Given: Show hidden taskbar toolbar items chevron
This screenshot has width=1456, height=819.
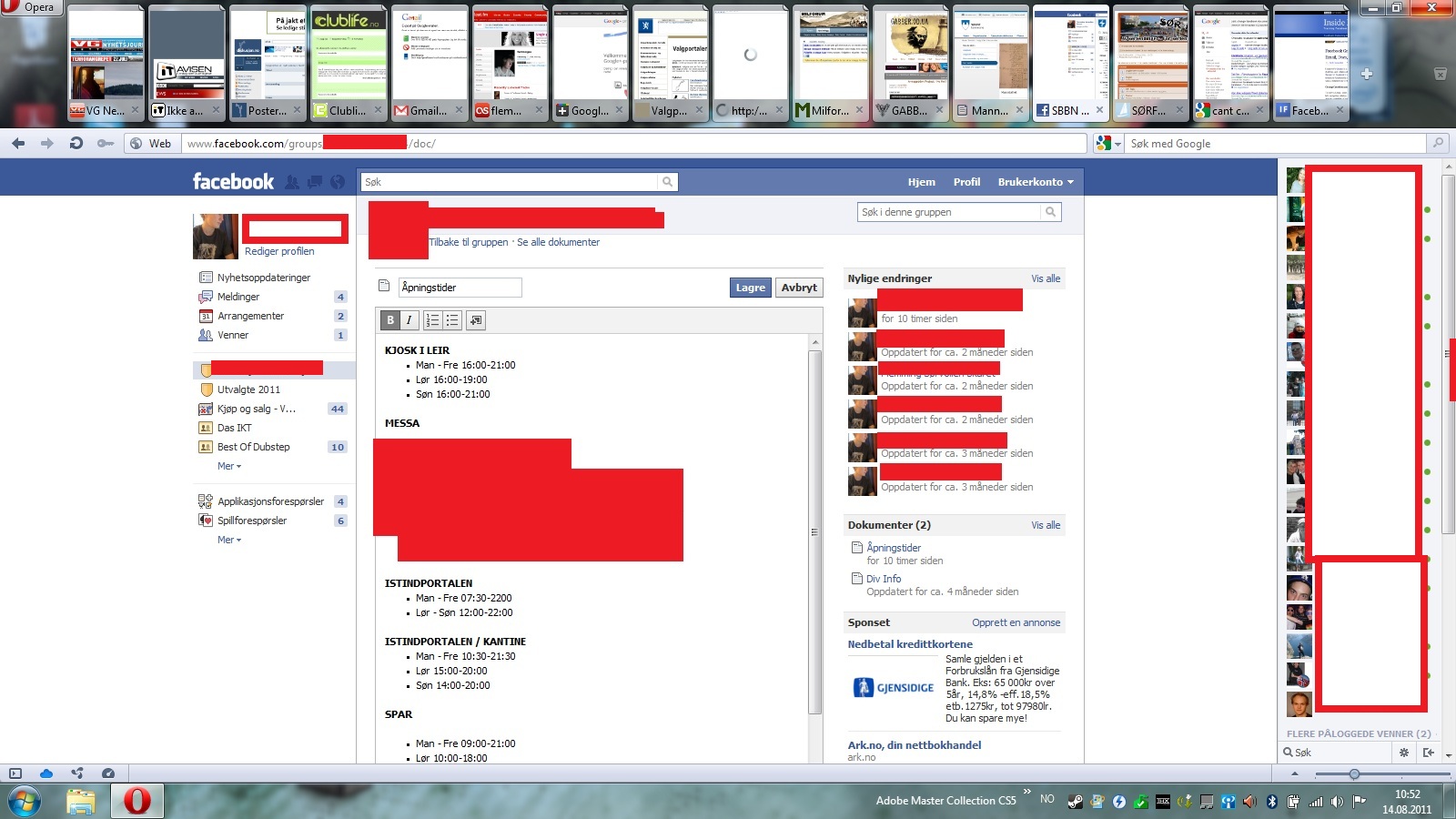Looking at the screenshot, I should 1027,792.
